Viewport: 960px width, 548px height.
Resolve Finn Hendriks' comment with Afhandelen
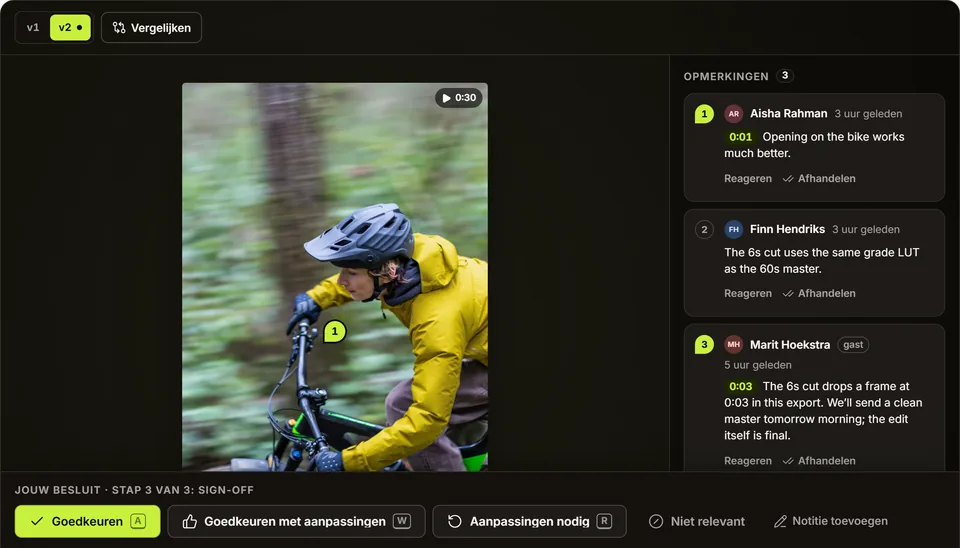[x=819, y=293]
